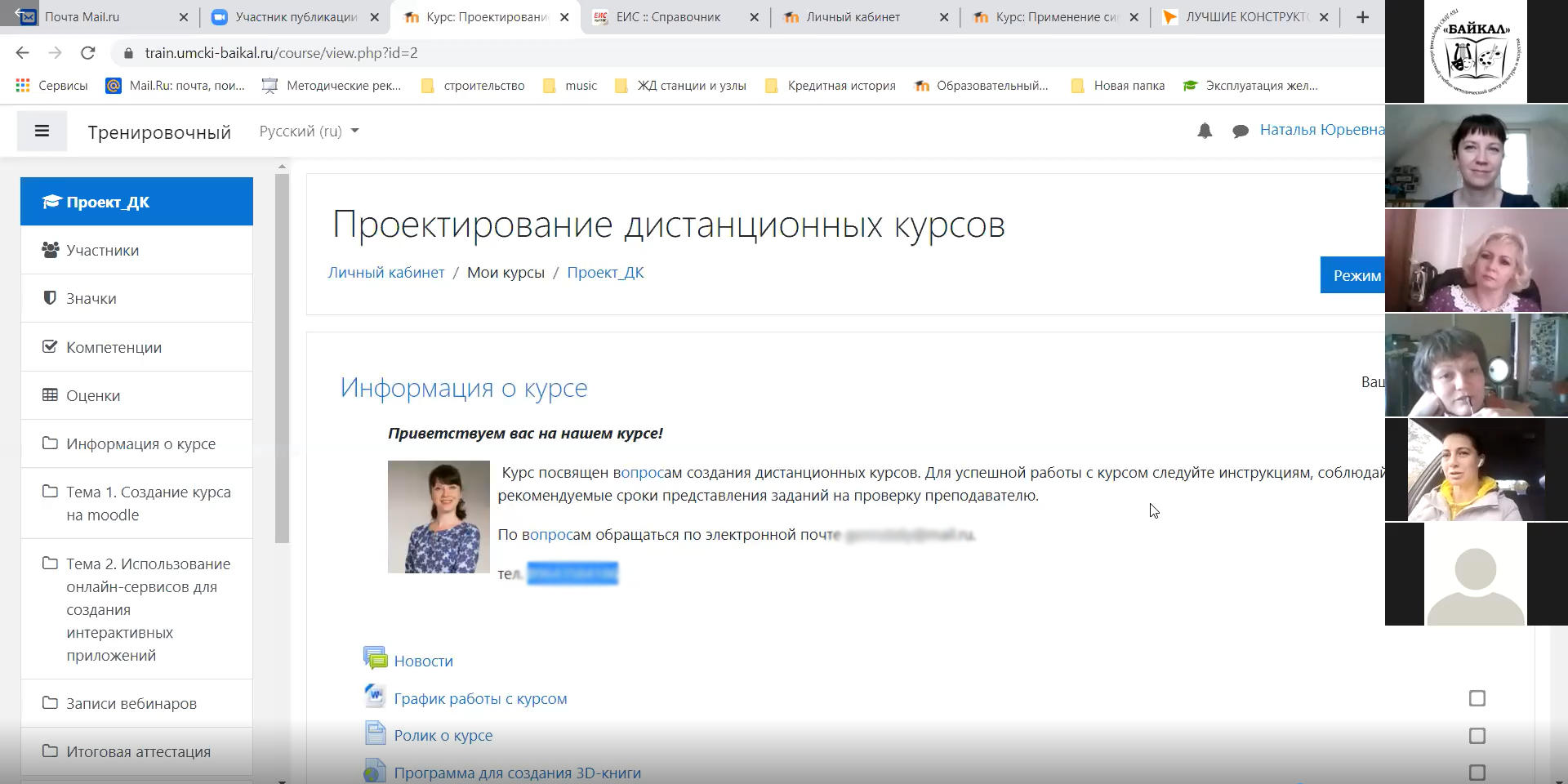Open the Наталья Юрьевна user menu
1568x784 pixels.
click(1321, 130)
